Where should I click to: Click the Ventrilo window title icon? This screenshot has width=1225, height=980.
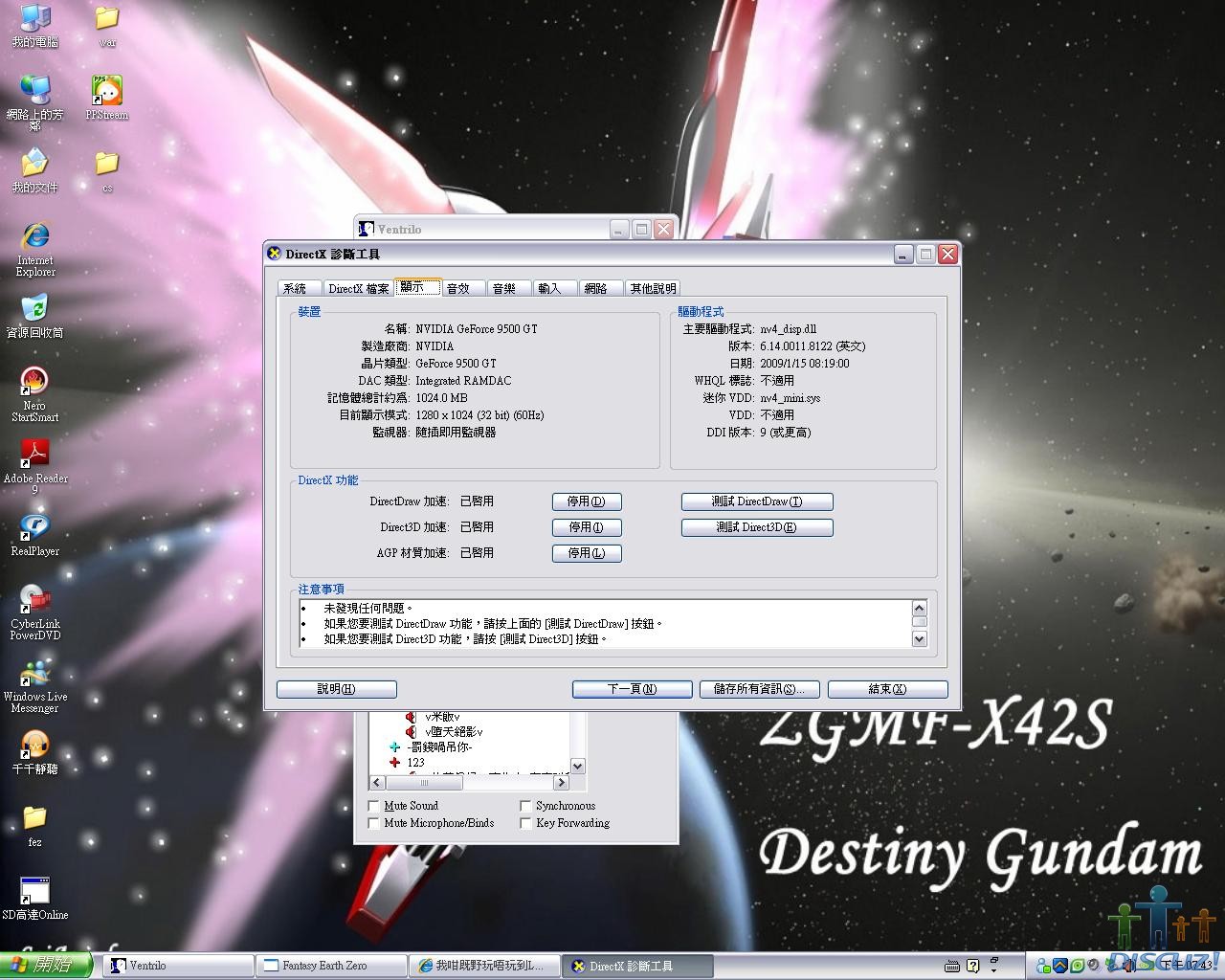point(367,229)
